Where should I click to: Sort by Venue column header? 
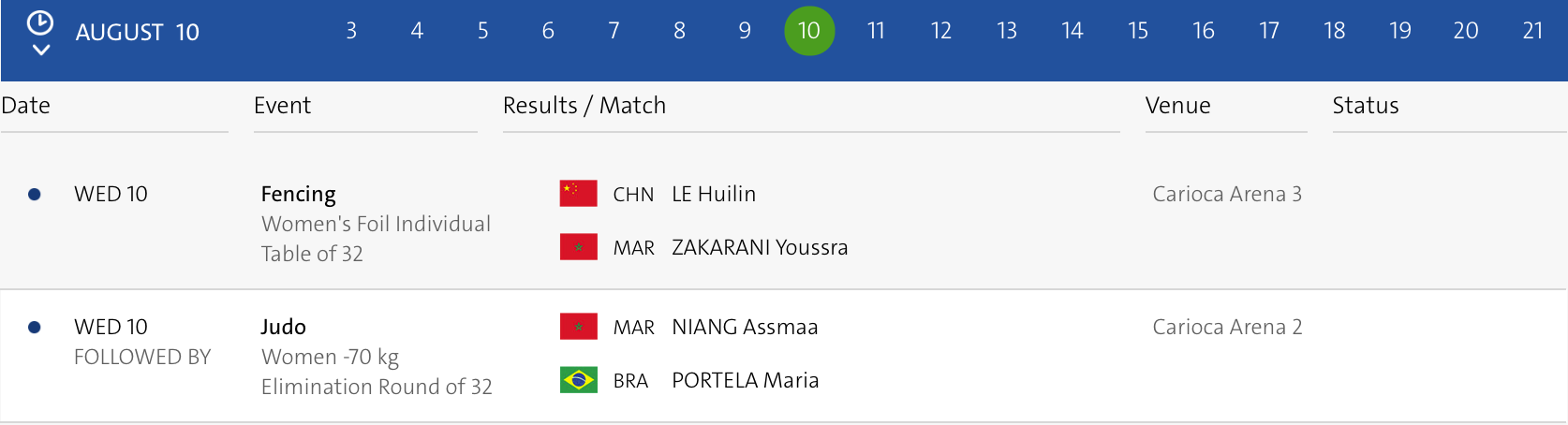pos(1177,106)
